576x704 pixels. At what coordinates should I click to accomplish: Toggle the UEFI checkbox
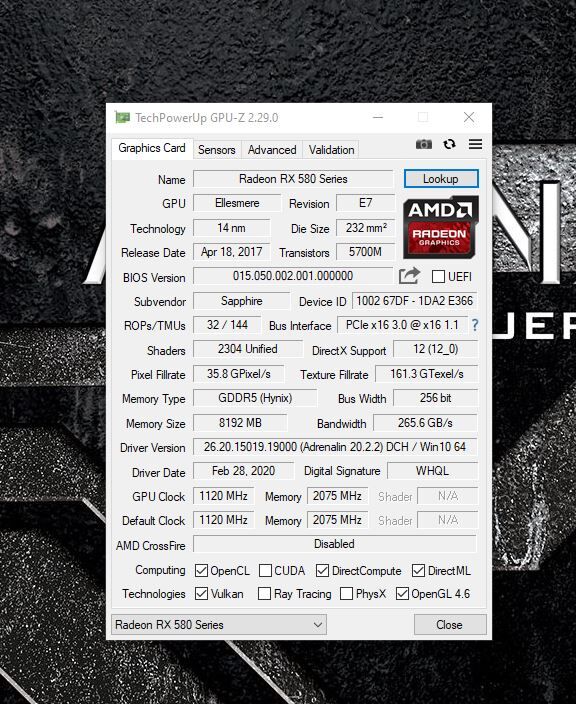(438, 277)
